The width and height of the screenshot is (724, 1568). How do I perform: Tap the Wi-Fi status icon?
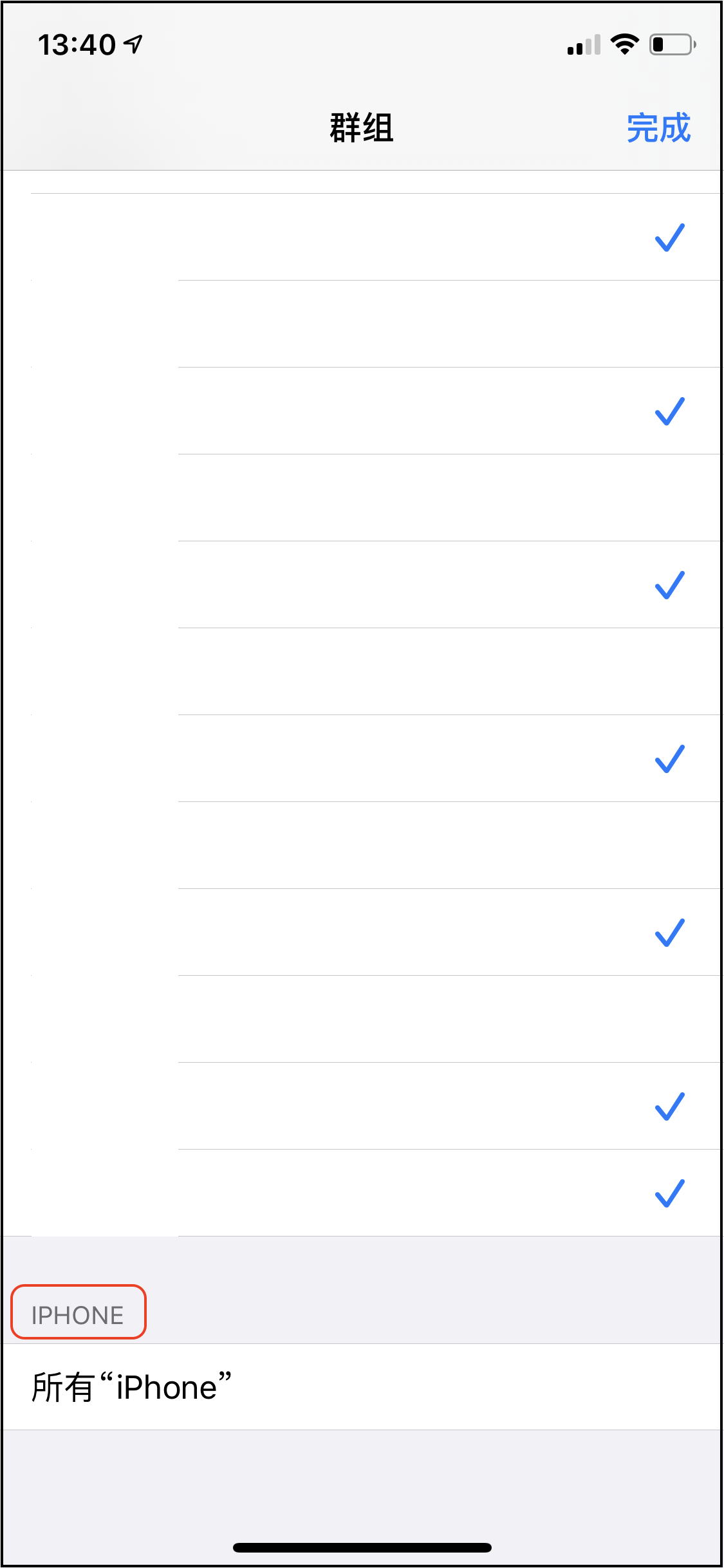624,44
